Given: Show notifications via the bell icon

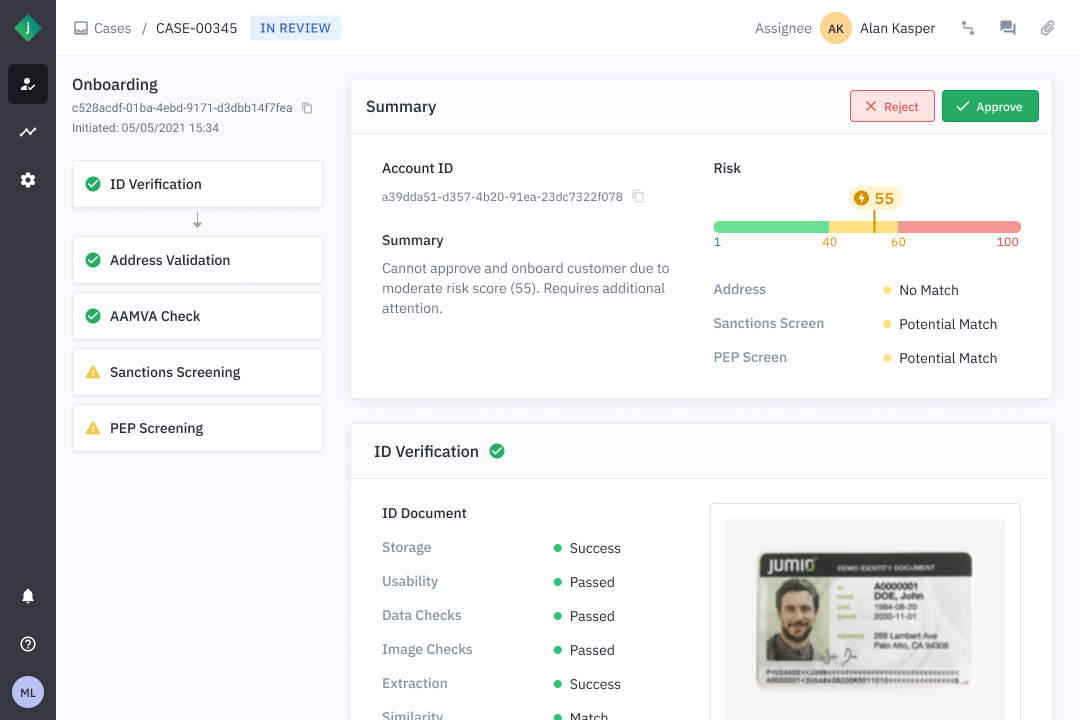Looking at the screenshot, I should click(28, 596).
